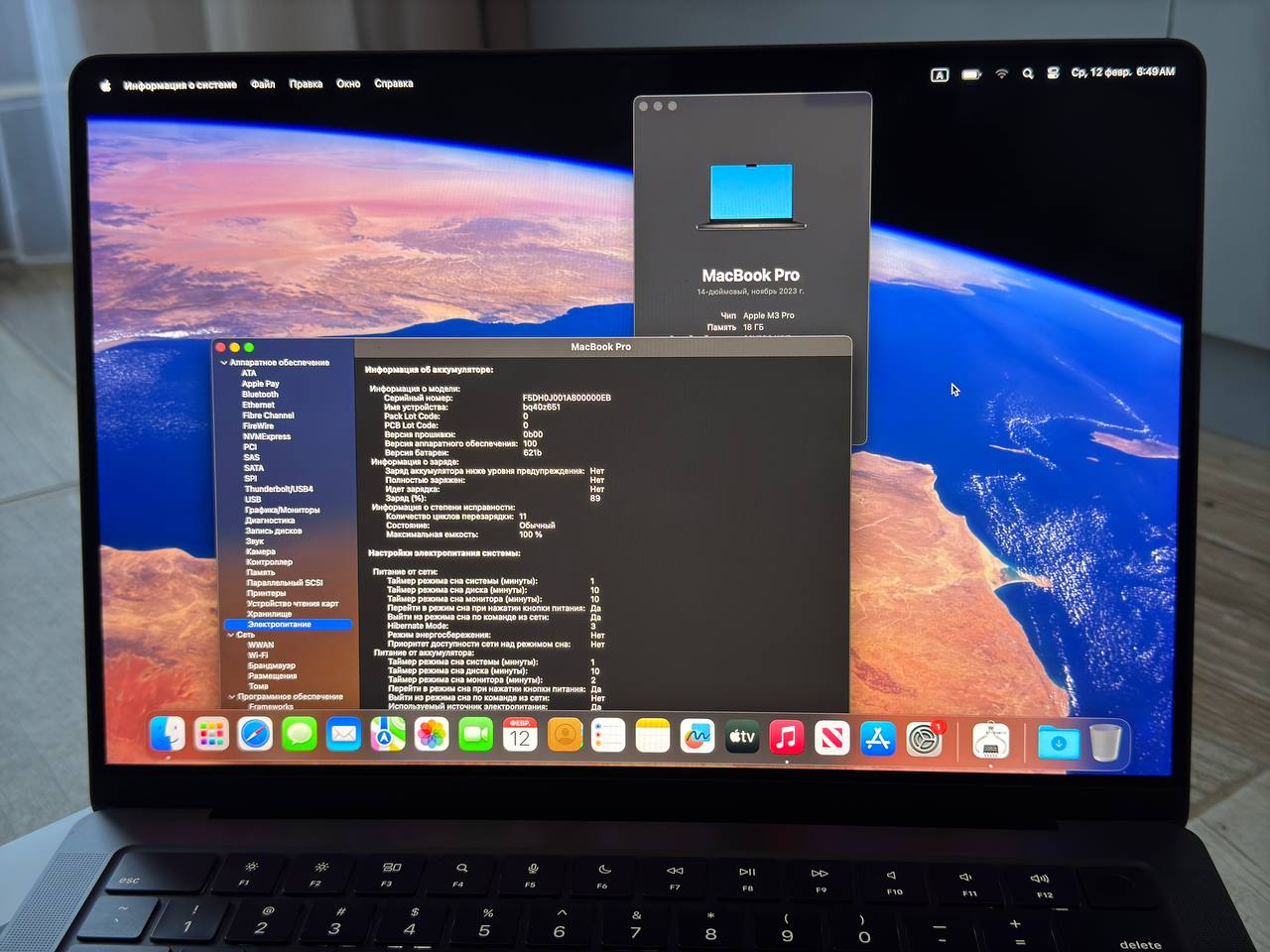This screenshot has width=1270, height=952.
Task: Click the Максимальная емкость 100 % value
Action: 531,535
